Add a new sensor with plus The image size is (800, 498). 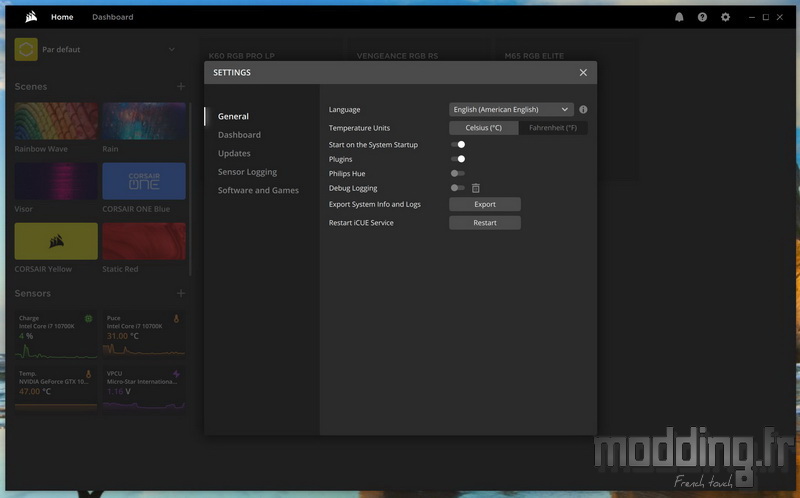point(181,293)
